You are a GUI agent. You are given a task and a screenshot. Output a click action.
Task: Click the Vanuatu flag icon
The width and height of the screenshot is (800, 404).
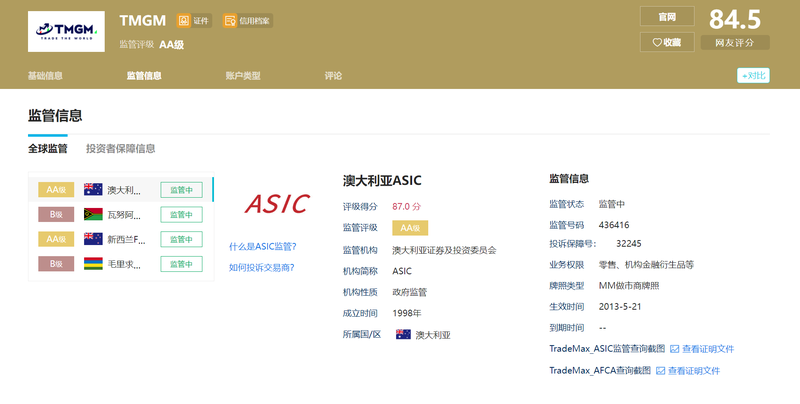(93, 214)
